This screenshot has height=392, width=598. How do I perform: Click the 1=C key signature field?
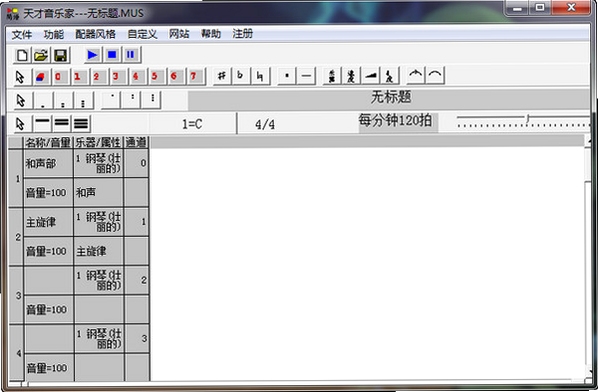[x=193, y=124]
